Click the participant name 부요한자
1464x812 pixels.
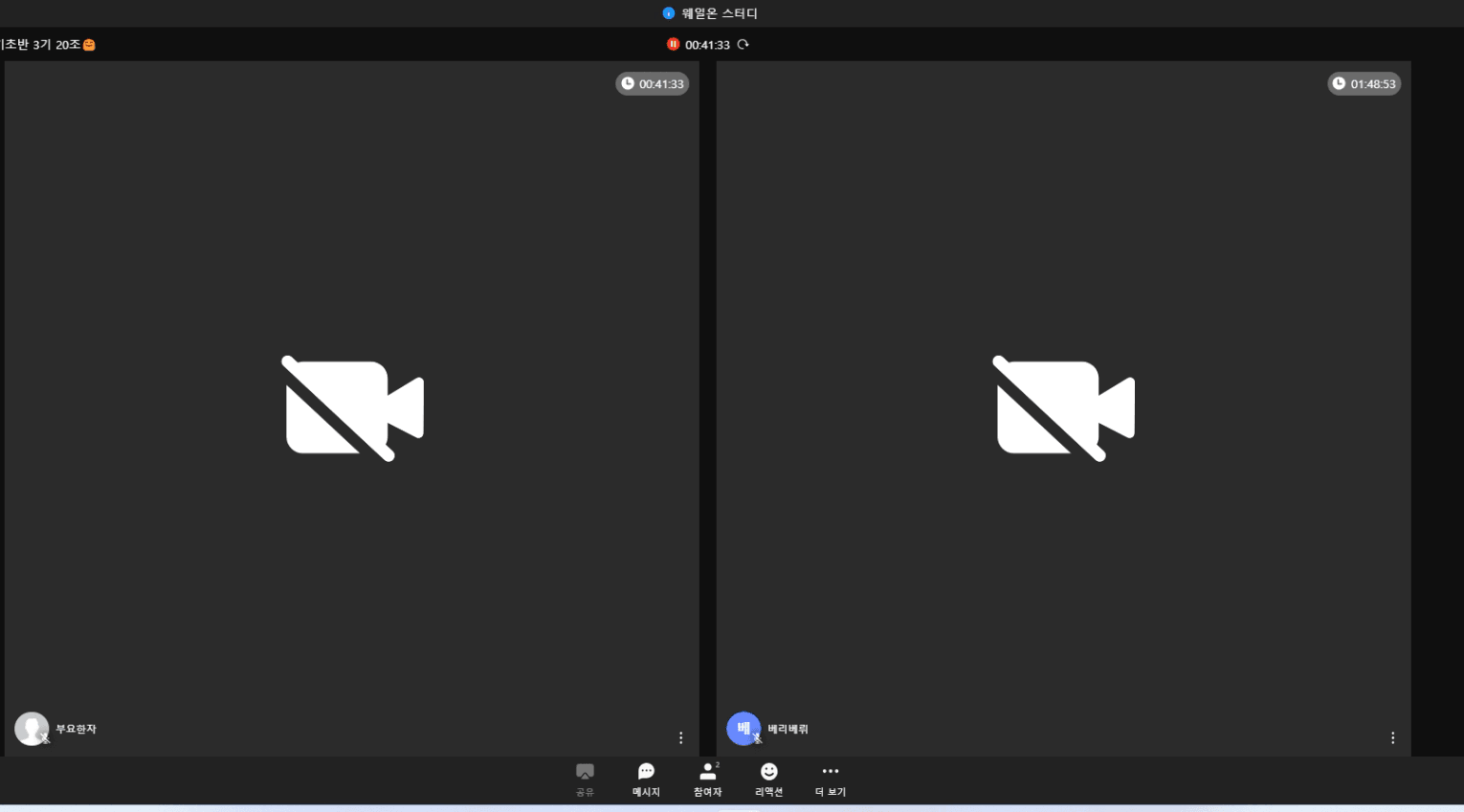[x=76, y=729]
